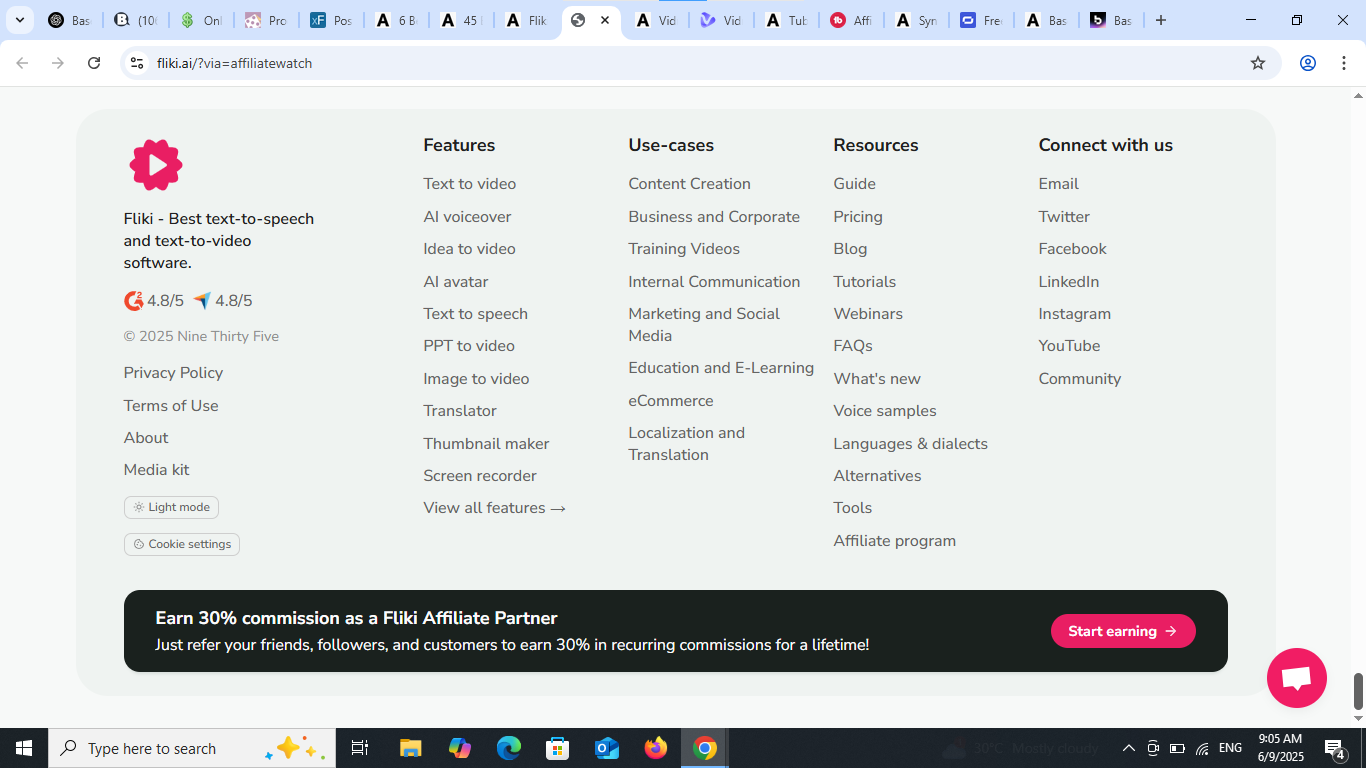Open the Affiliate program link

(895, 541)
